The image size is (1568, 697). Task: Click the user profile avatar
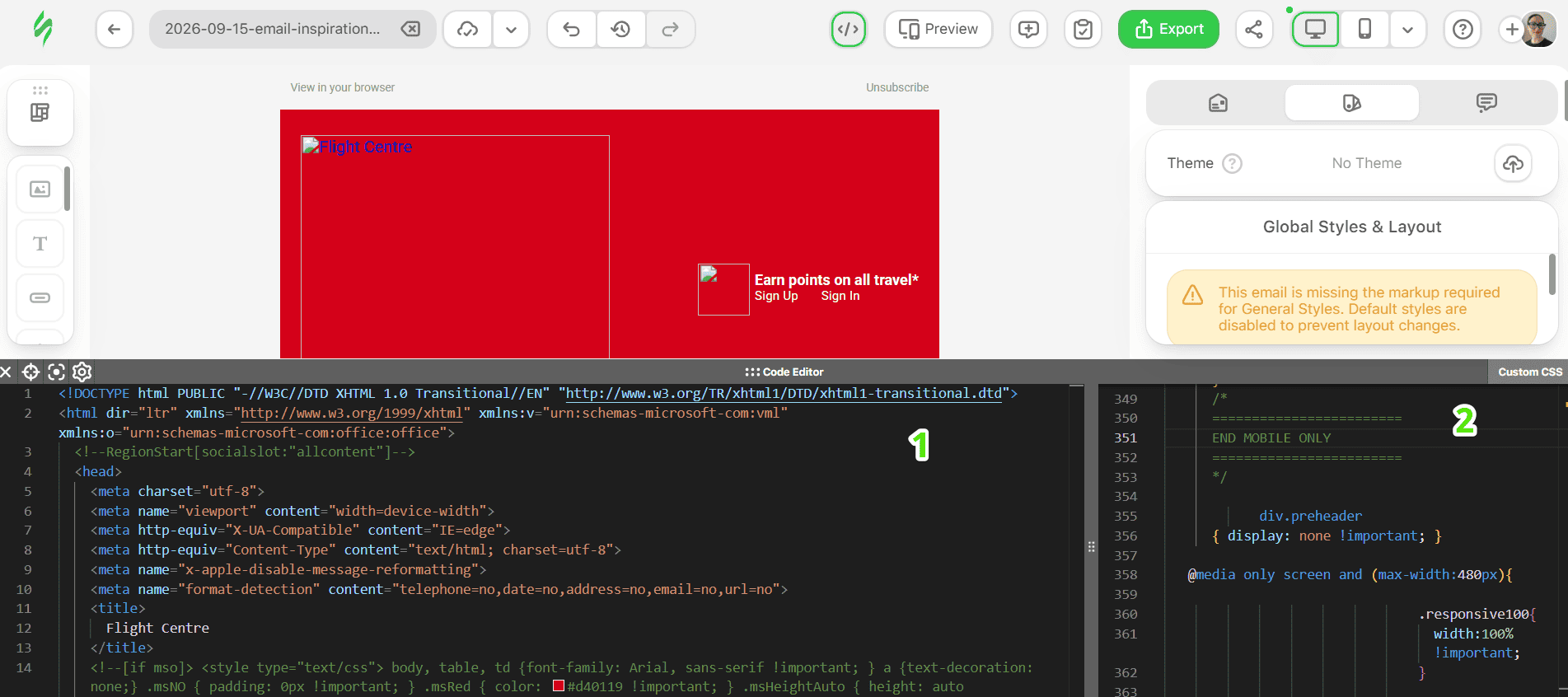[x=1538, y=30]
